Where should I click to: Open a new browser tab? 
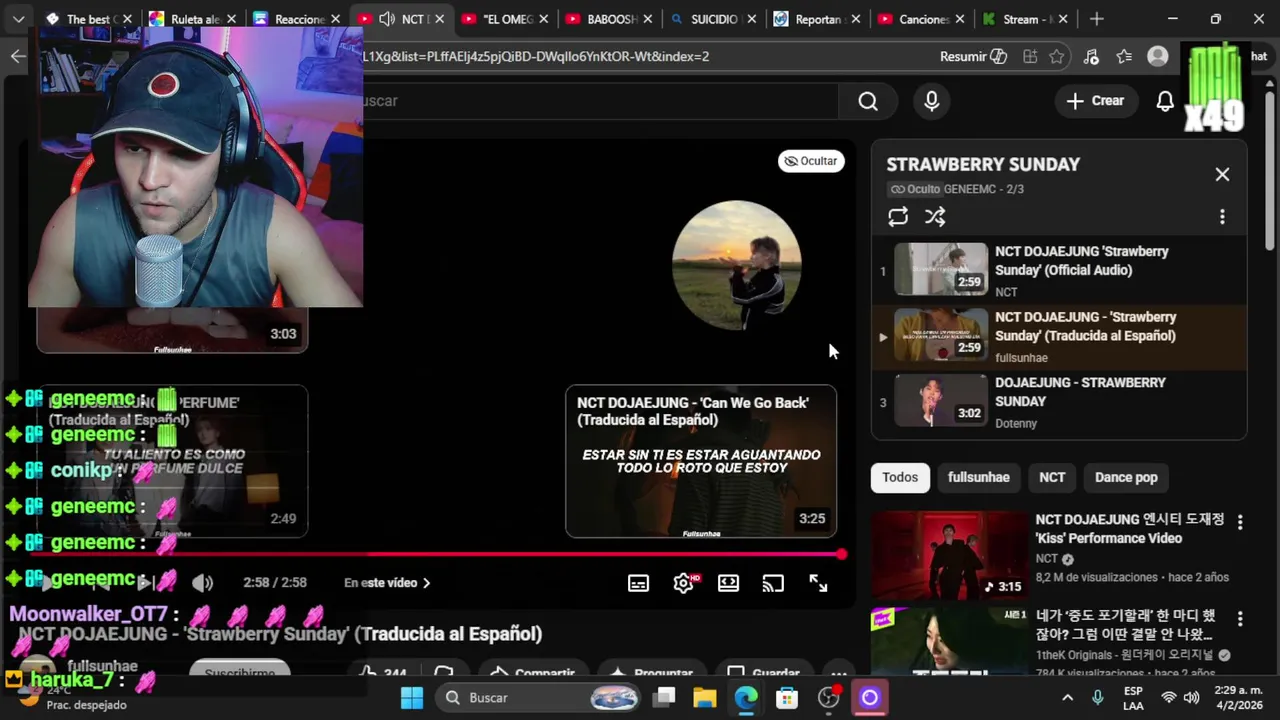pyautogui.click(x=1097, y=19)
